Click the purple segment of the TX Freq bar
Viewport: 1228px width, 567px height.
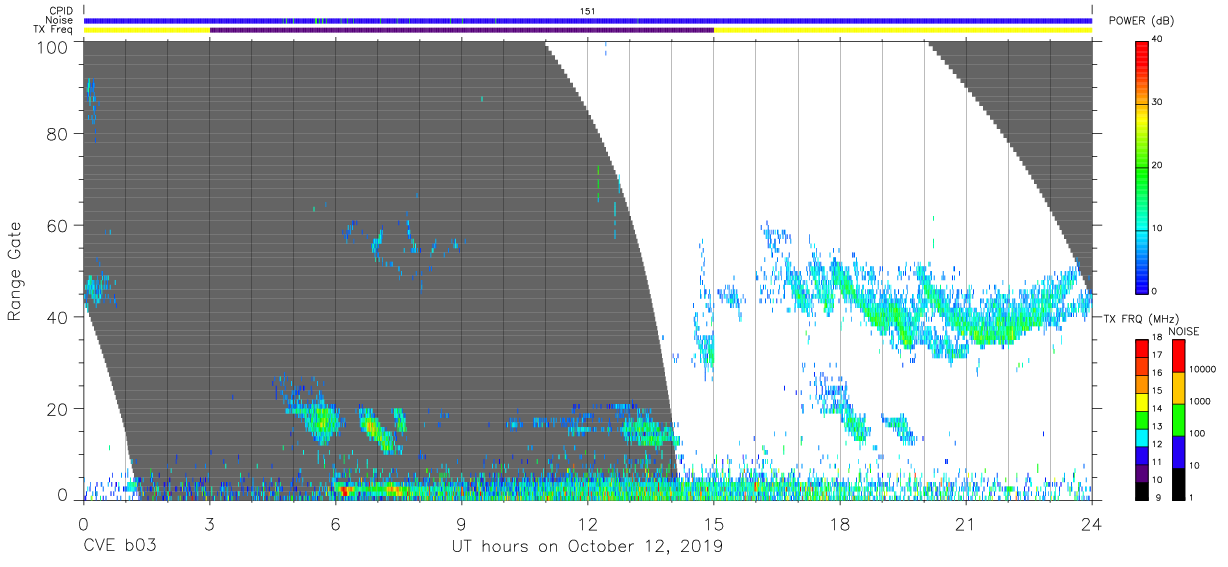(461, 30)
